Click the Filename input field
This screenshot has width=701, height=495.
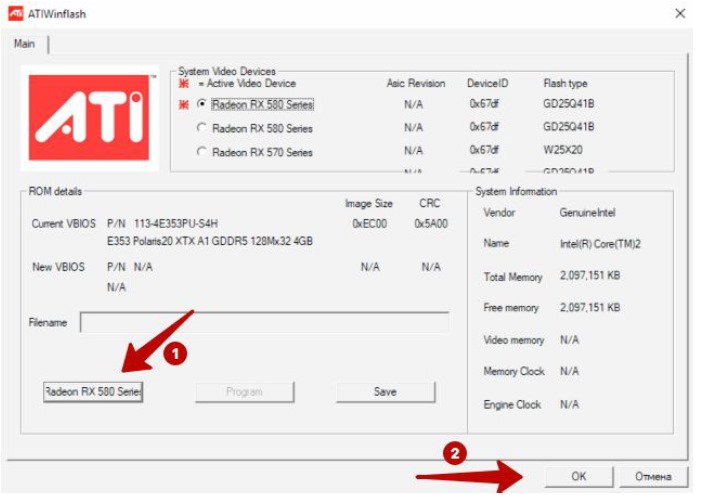(x=265, y=322)
